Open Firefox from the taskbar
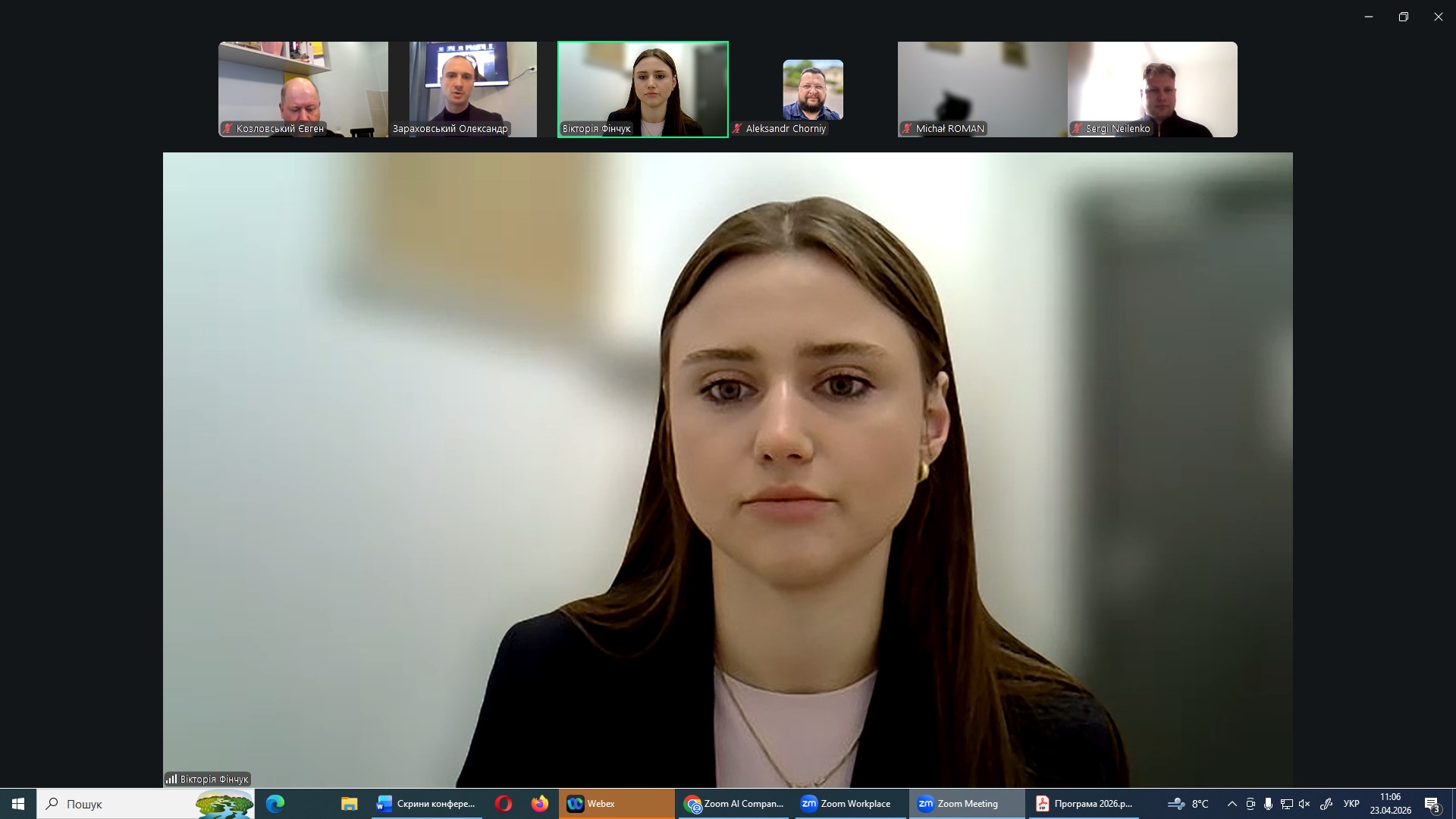 pos(540,804)
